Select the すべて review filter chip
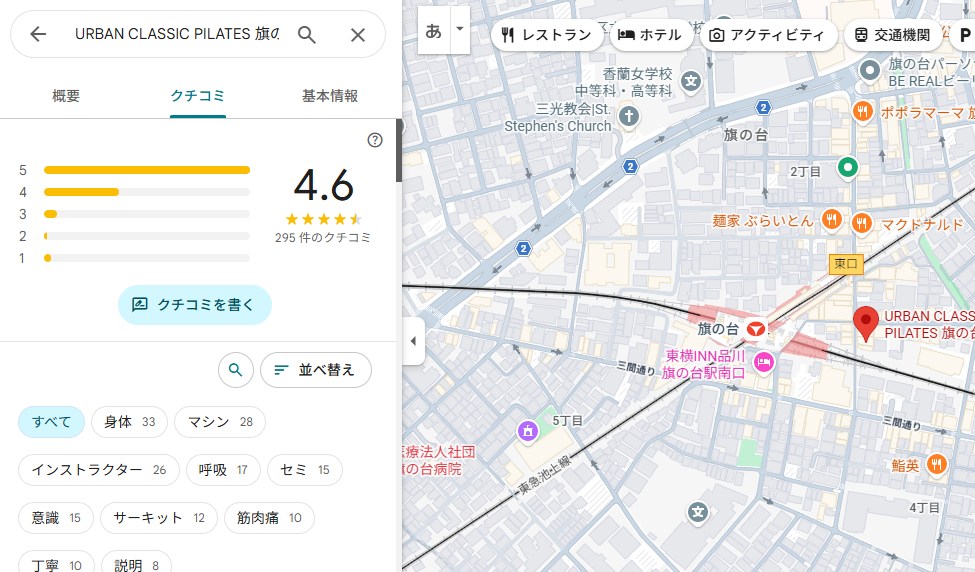 (51, 422)
